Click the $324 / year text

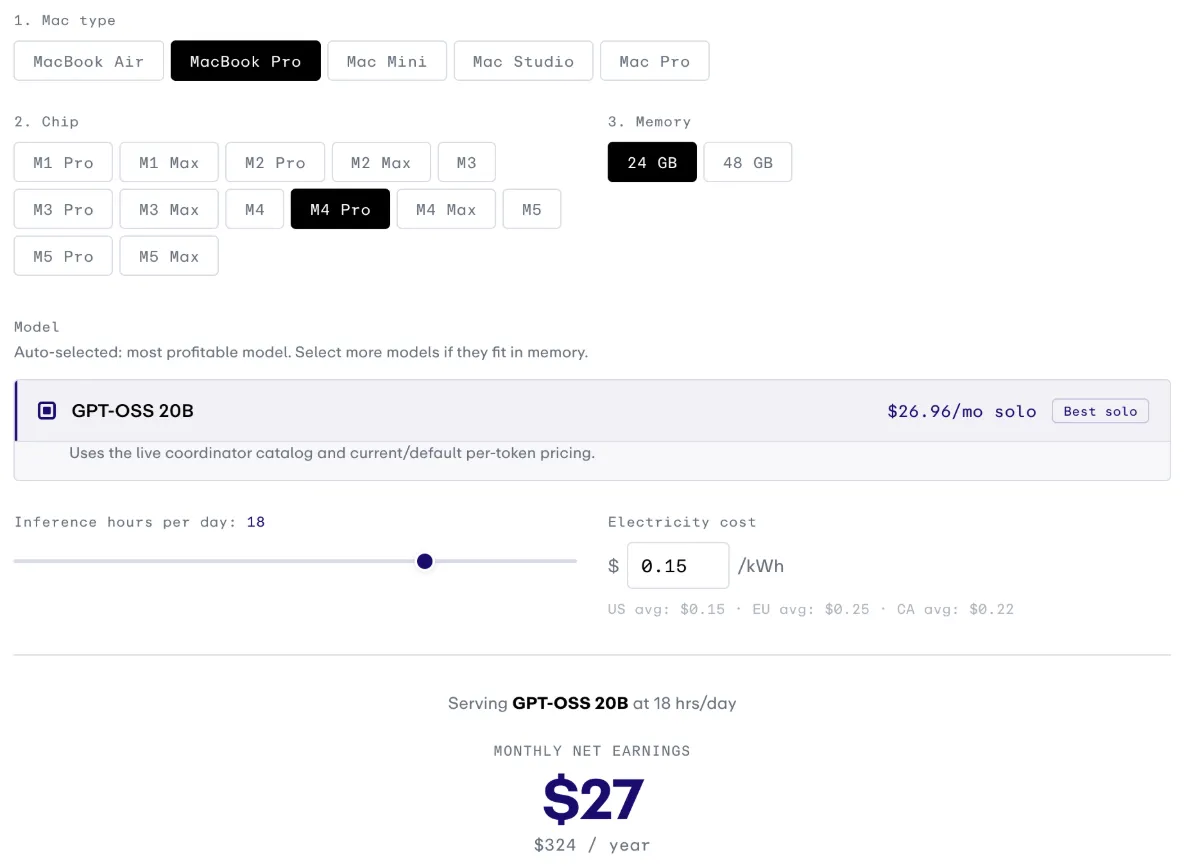click(x=592, y=845)
